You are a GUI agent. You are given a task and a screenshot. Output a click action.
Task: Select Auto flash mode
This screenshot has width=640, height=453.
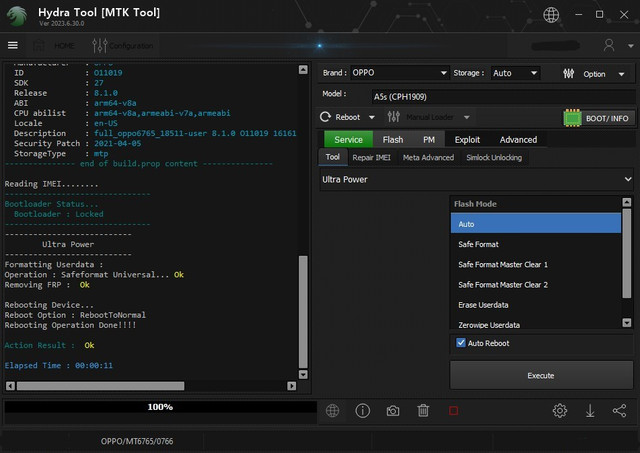click(536, 224)
